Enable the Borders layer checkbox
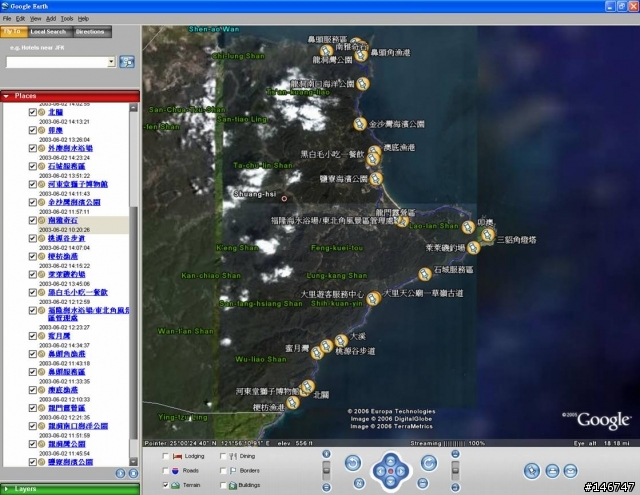 [x=223, y=471]
